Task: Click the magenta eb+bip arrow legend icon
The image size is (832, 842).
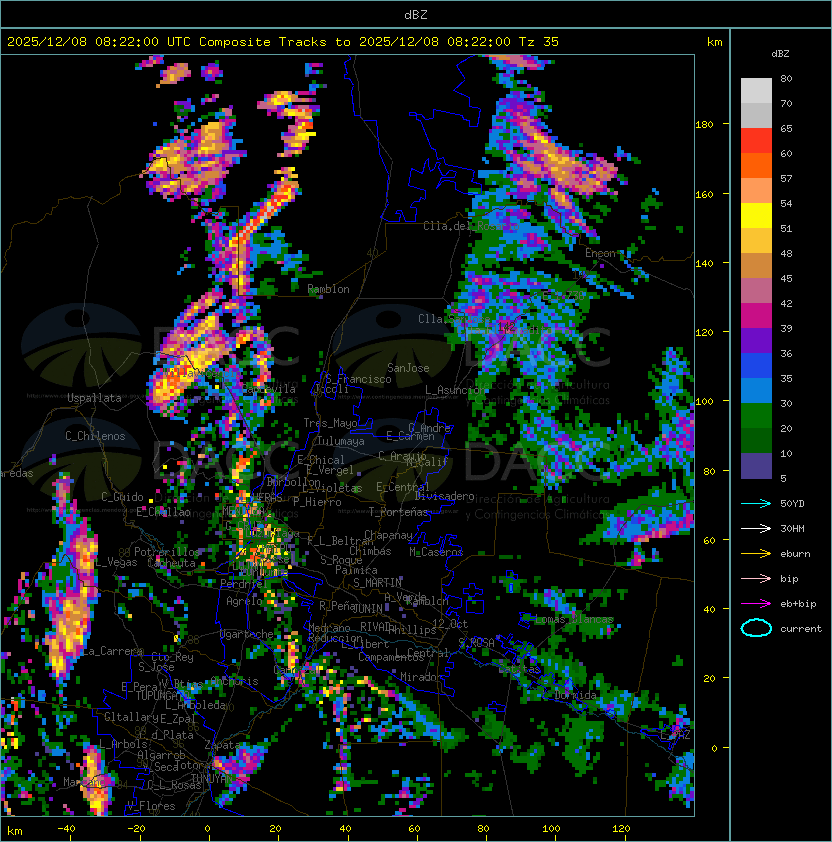Action: pos(756,604)
